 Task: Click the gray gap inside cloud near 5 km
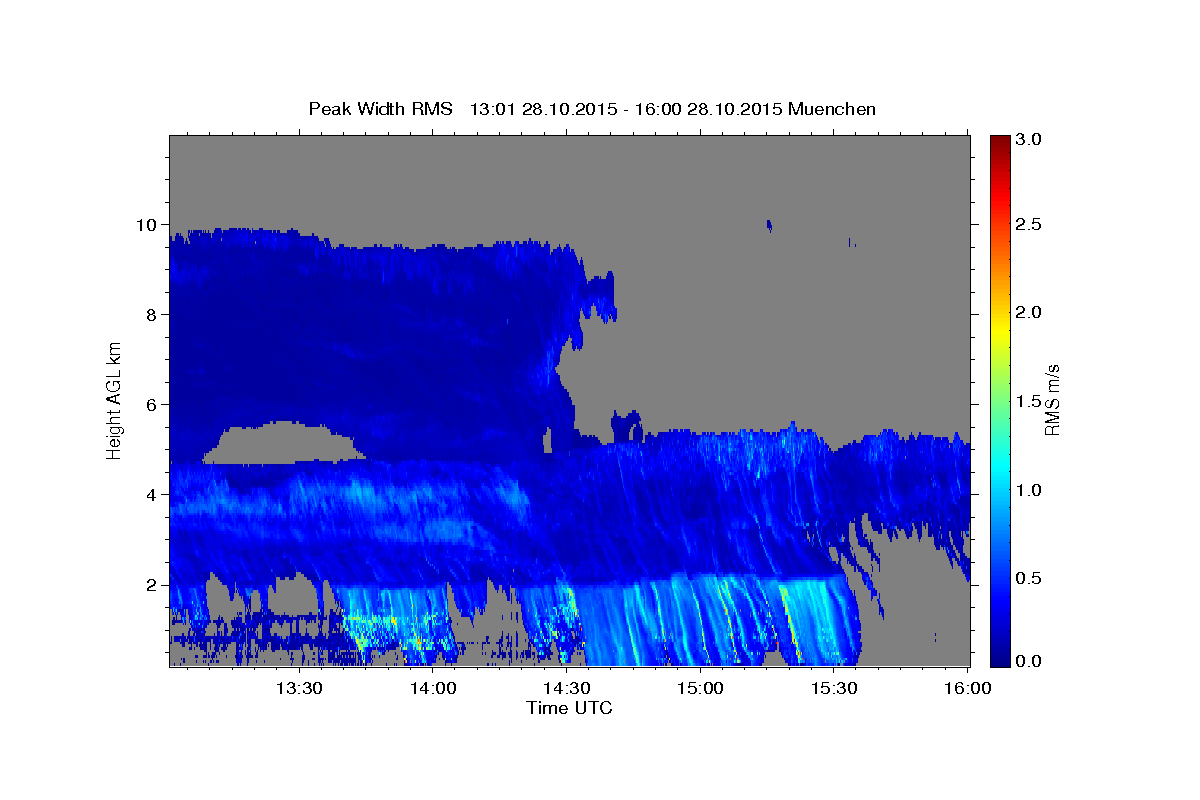coord(280,442)
